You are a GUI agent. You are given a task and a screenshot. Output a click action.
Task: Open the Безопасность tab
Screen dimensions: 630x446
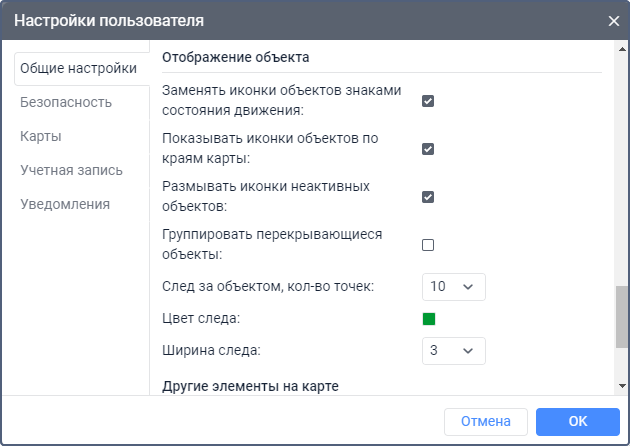(x=66, y=102)
